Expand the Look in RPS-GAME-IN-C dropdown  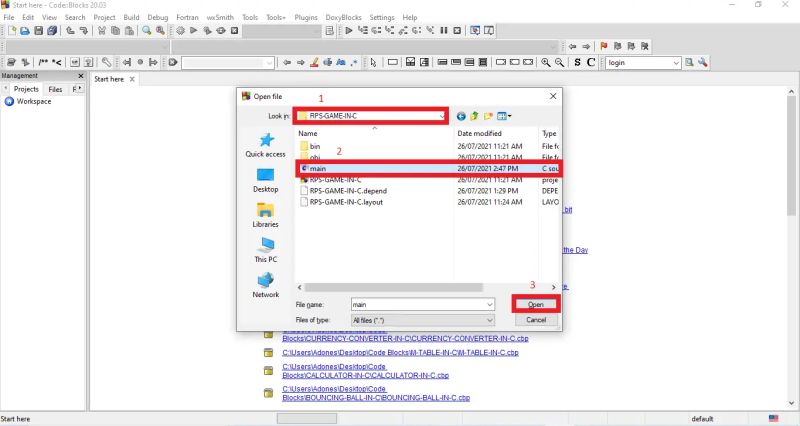click(442, 116)
